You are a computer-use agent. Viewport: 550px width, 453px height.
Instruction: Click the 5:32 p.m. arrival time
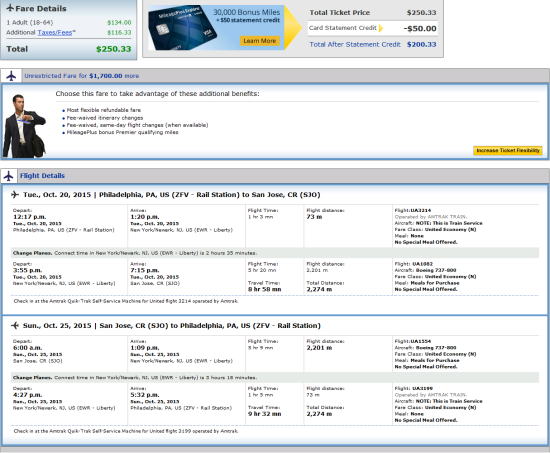pyautogui.click(x=145, y=395)
